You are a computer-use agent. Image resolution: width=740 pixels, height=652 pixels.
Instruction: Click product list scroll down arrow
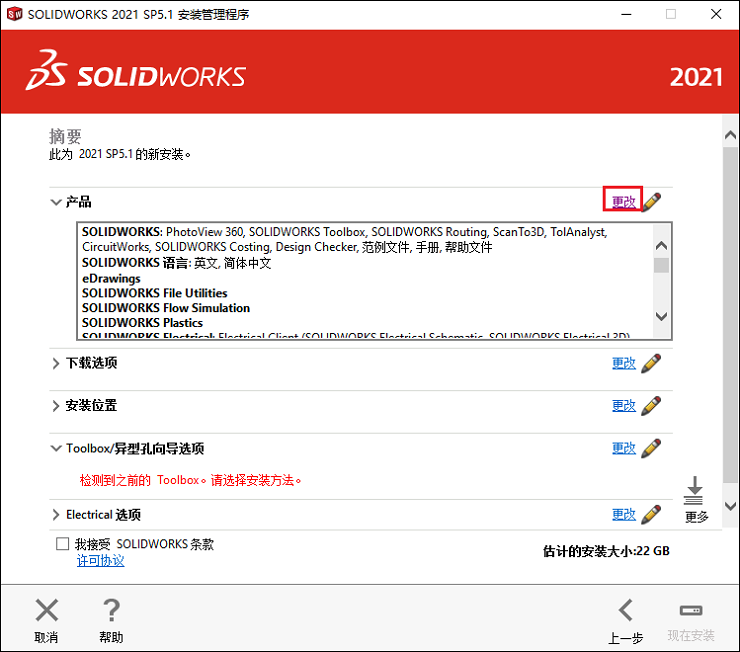pos(662,316)
